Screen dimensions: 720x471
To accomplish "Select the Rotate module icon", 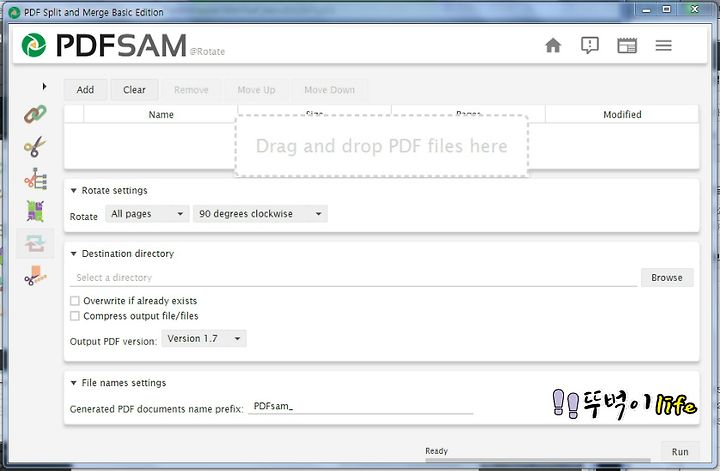I will (x=35, y=243).
